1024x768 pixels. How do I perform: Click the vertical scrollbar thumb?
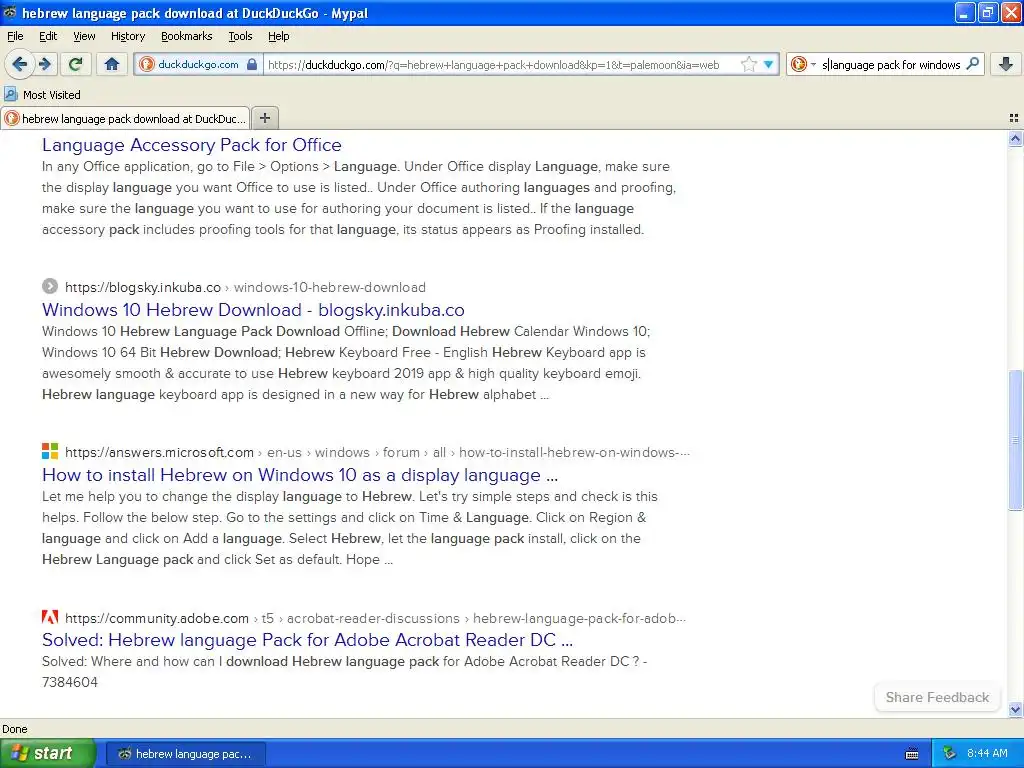(x=1015, y=440)
